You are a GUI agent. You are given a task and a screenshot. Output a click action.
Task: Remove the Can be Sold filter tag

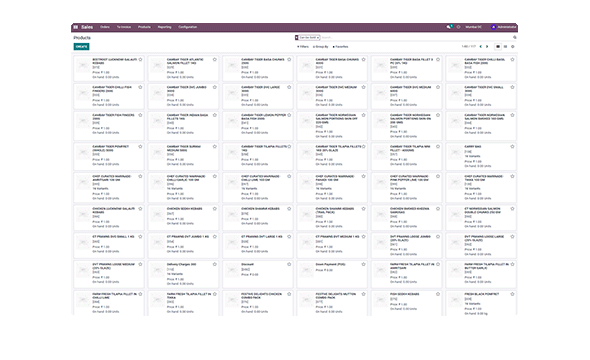tap(318, 38)
